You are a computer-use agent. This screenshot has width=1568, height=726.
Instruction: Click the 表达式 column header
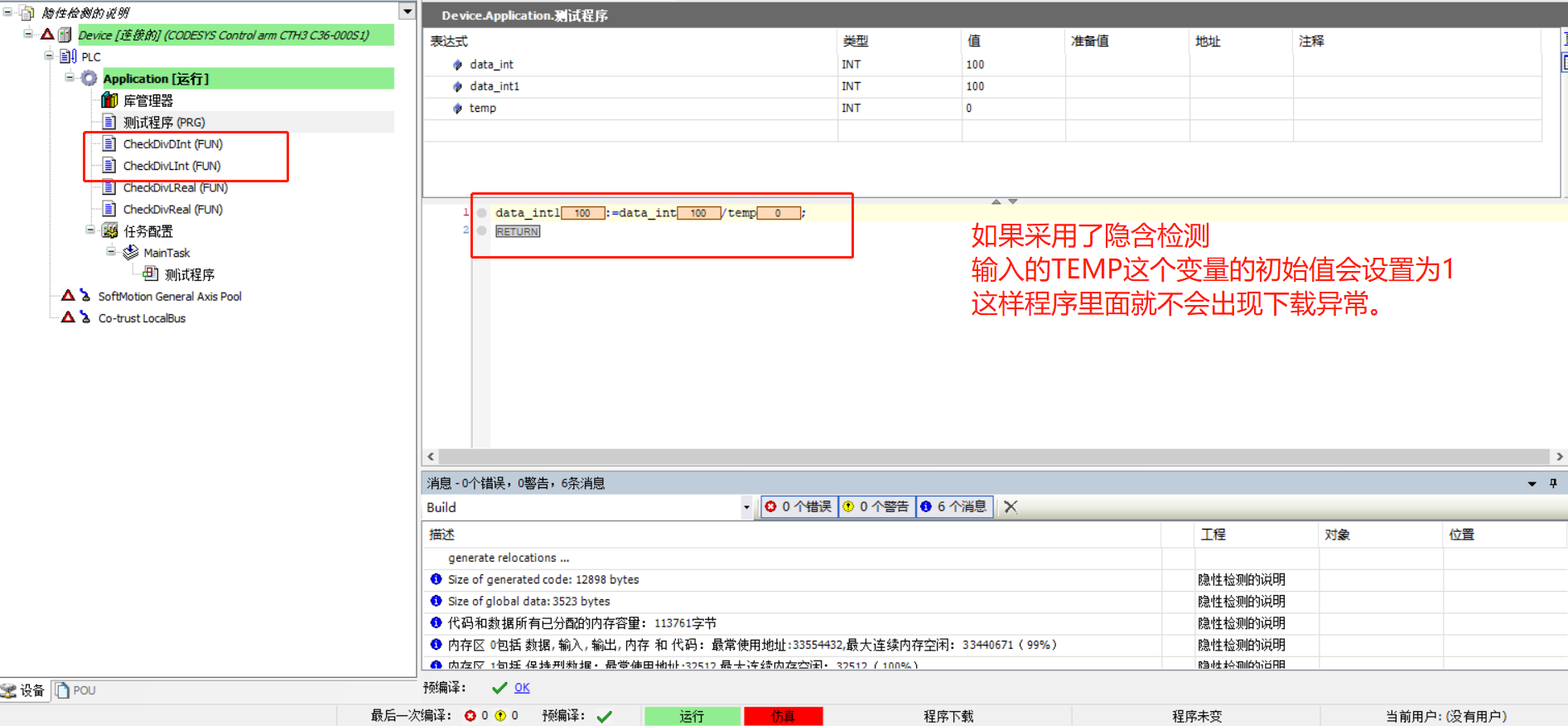630,41
